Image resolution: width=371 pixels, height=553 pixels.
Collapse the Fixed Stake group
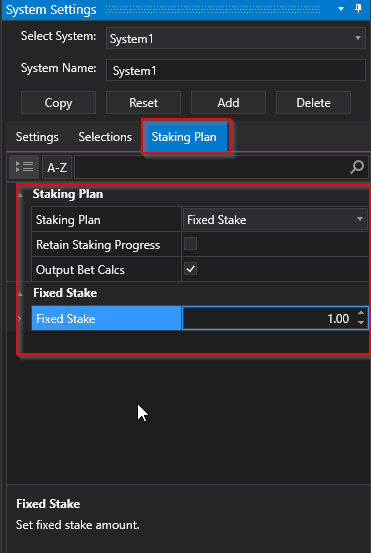pos(20,293)
